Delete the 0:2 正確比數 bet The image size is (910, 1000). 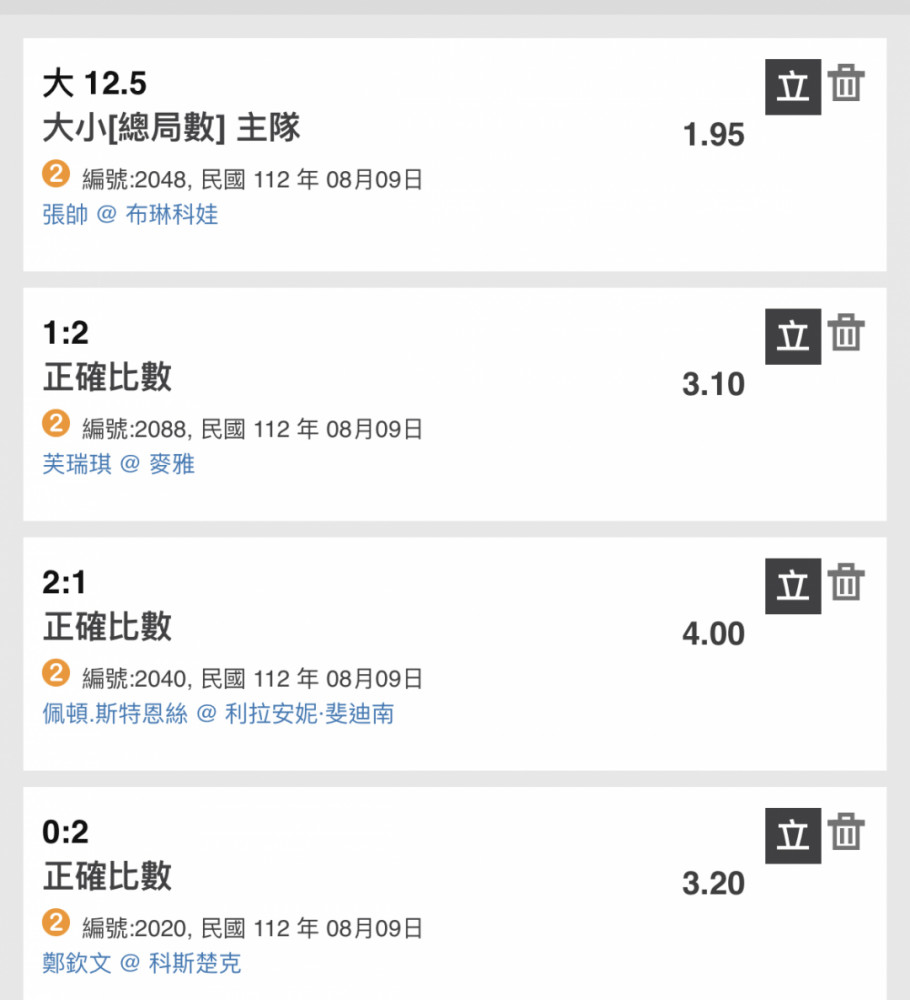(x=846, y=832)
